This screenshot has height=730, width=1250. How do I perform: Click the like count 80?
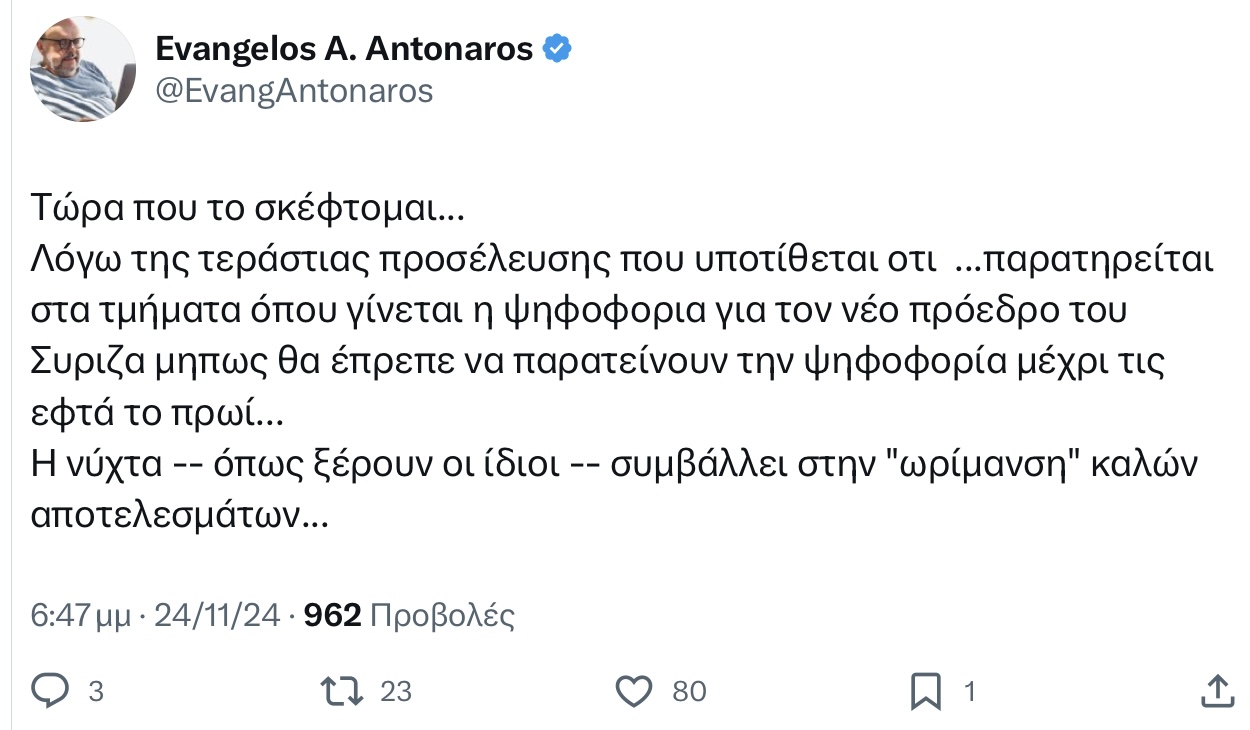[x=689, y=692]
